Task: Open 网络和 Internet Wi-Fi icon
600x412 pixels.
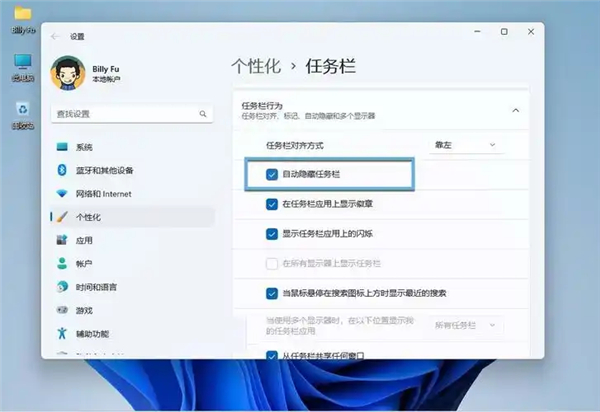Action: pyautogui.click(x=62, y=193)
